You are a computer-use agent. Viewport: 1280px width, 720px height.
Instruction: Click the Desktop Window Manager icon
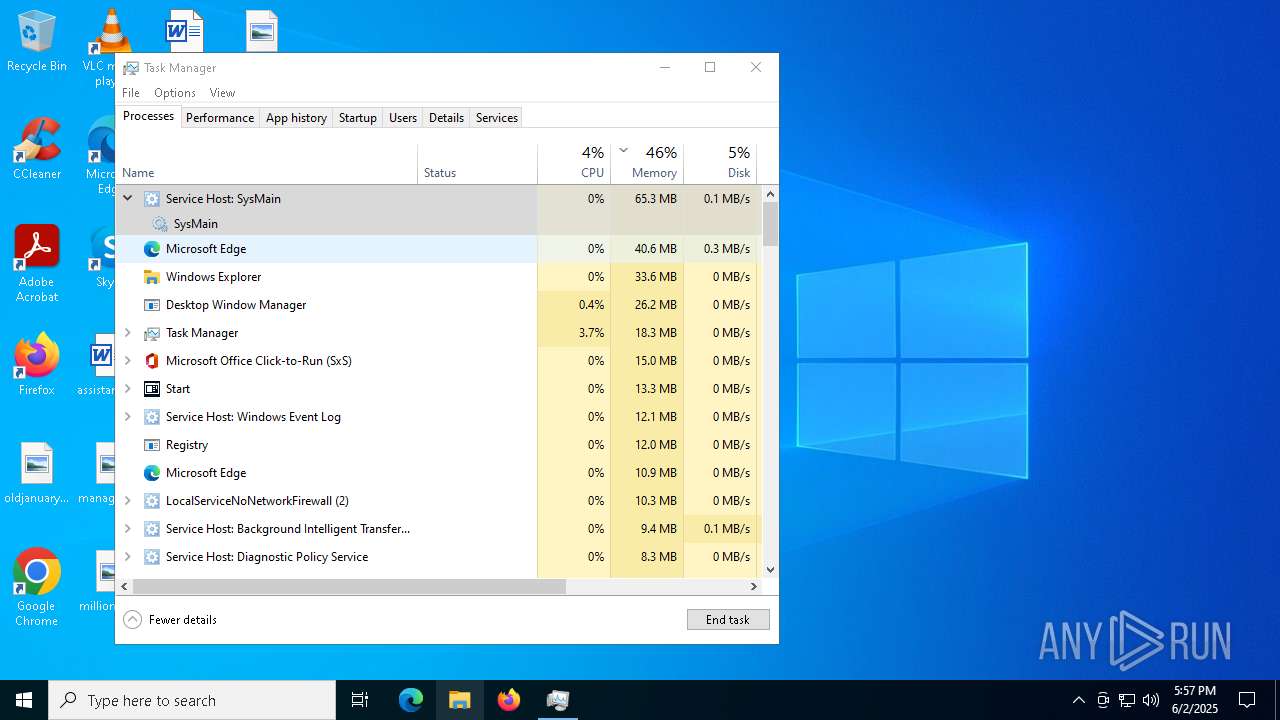[152, 305]
